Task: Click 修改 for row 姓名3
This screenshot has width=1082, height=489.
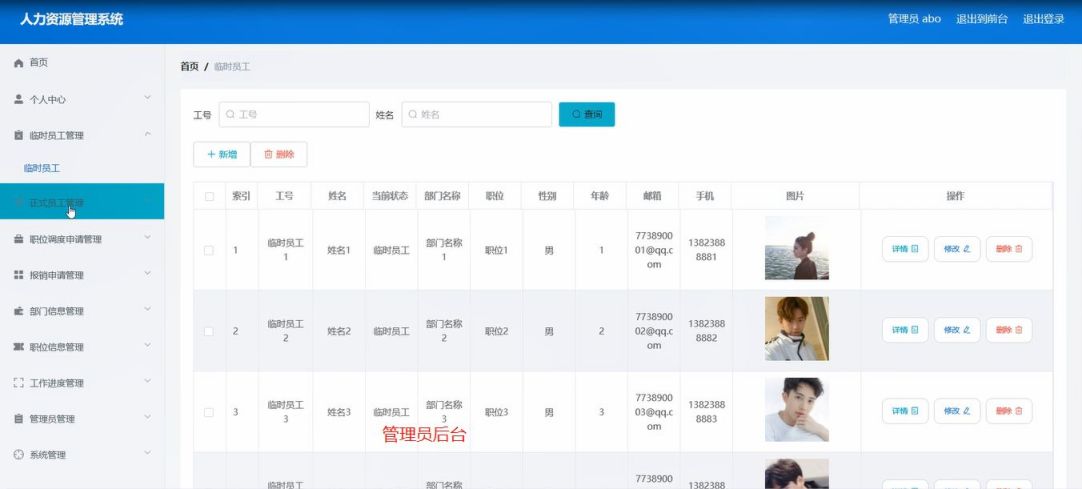Action: [957, 410]
